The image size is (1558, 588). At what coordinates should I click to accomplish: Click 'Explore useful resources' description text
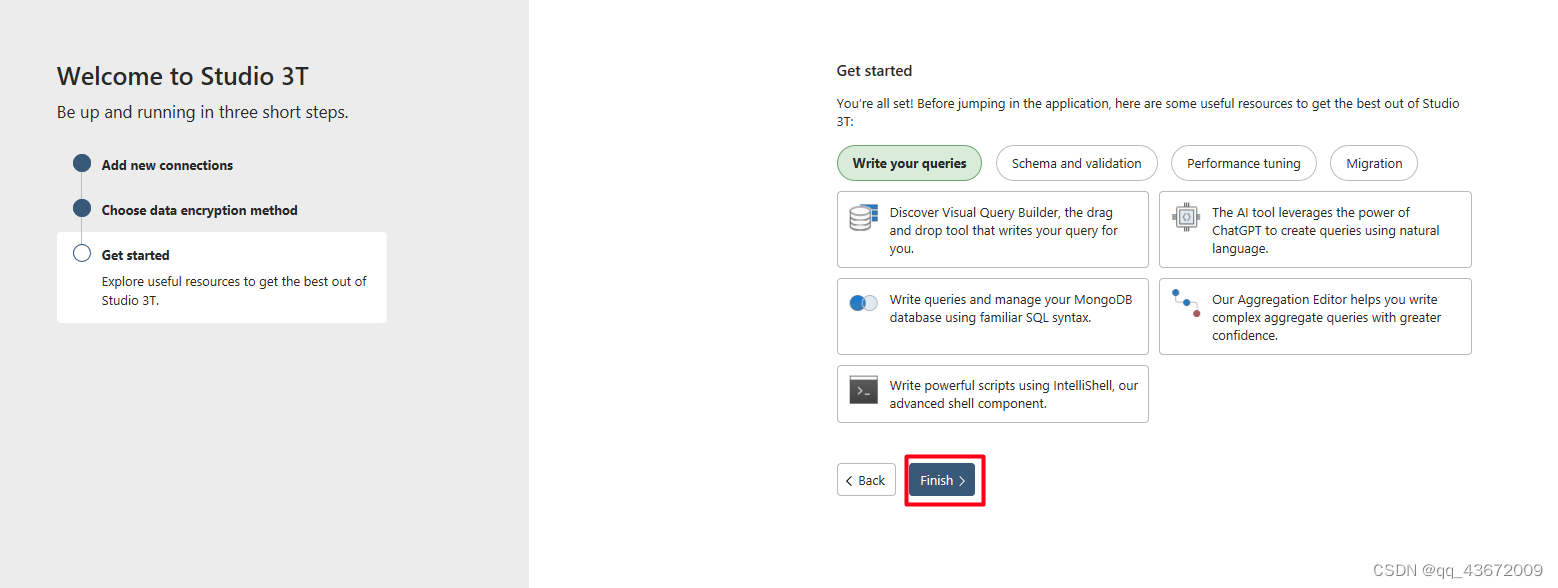(234, 291)
